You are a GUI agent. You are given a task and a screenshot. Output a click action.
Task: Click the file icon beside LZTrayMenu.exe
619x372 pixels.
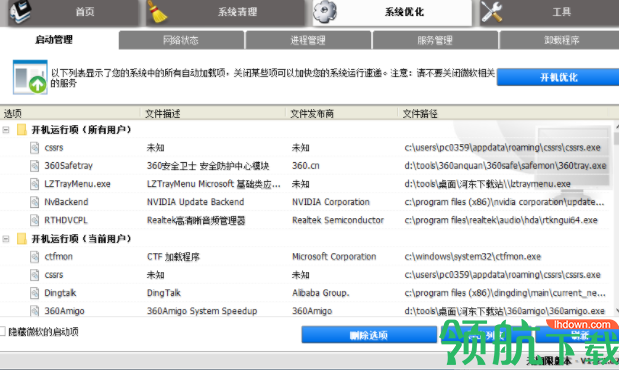(x=35, y=184)
